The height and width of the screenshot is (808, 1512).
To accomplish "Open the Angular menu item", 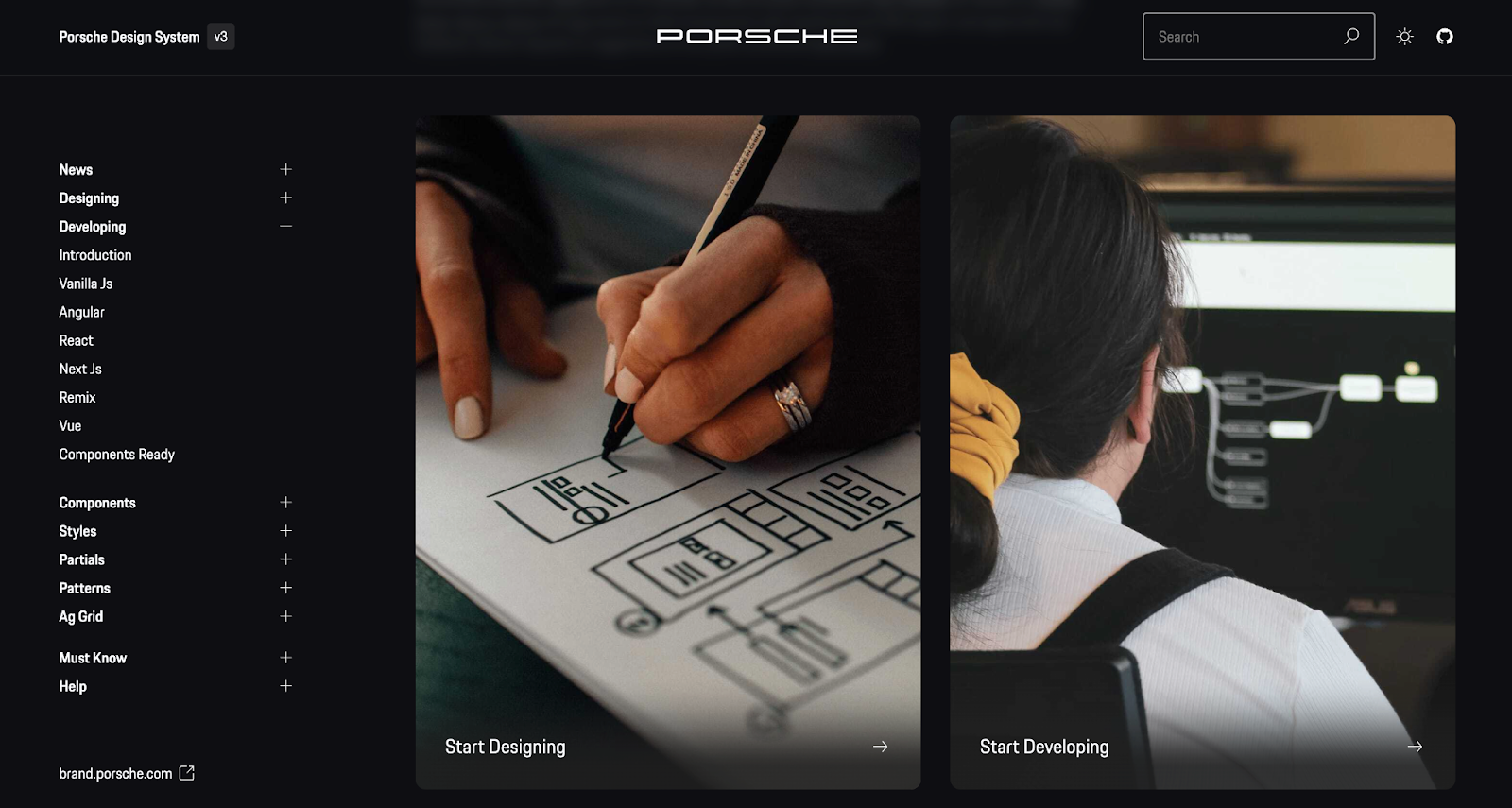I will pyautogui.click(x=81, y=312).
